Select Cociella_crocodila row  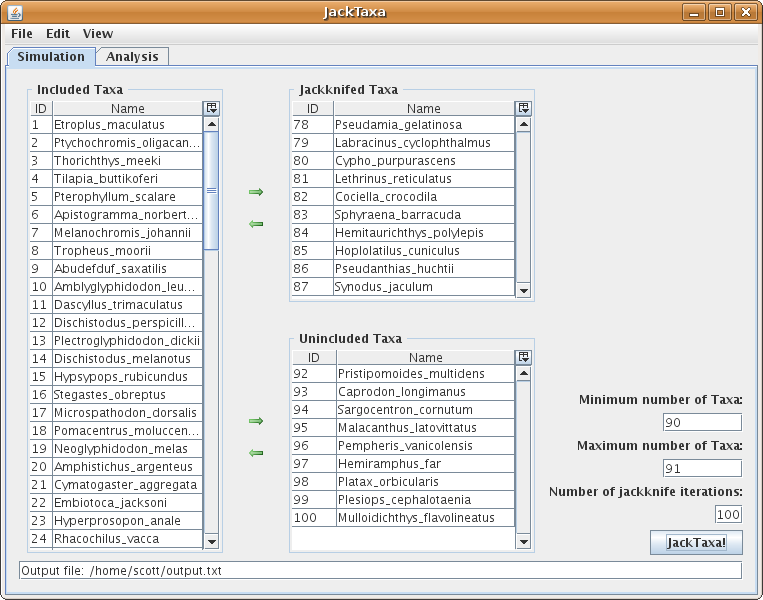[403, 197]
